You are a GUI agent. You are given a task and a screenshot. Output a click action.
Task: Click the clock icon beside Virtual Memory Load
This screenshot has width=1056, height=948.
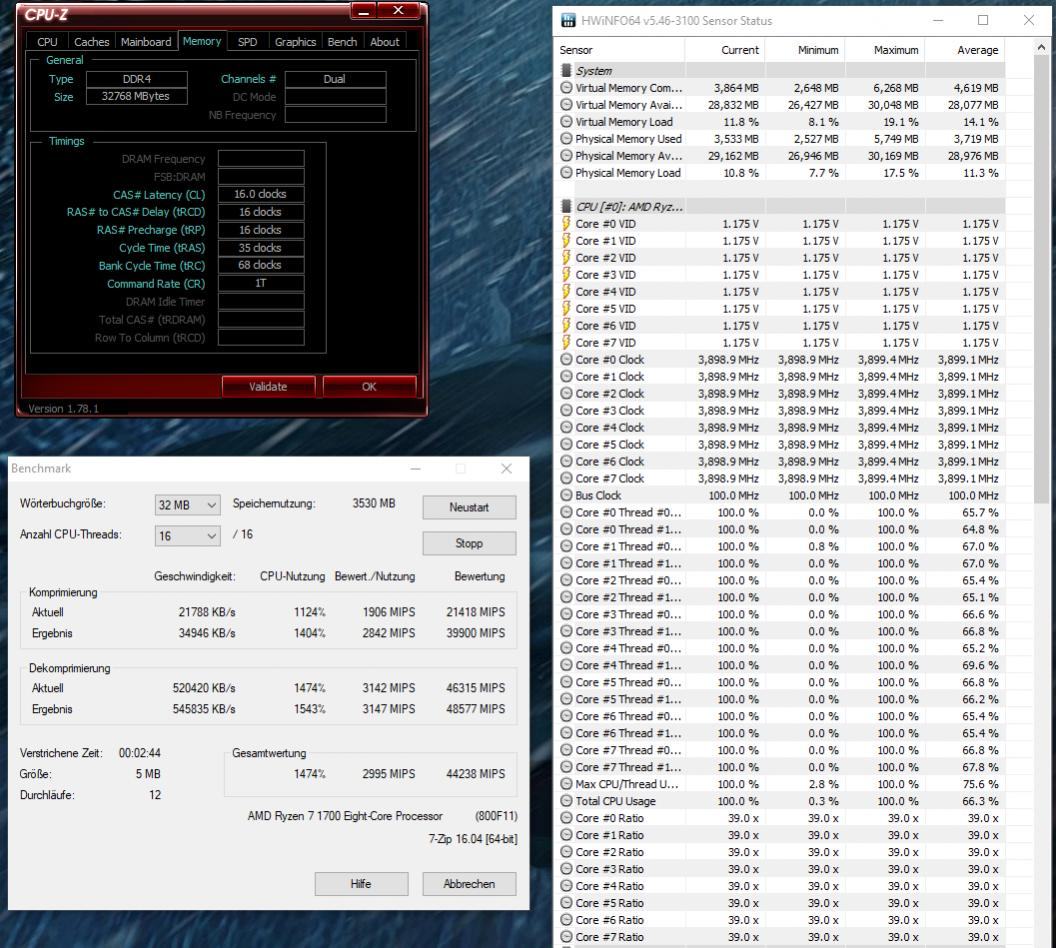coord(566,122)
